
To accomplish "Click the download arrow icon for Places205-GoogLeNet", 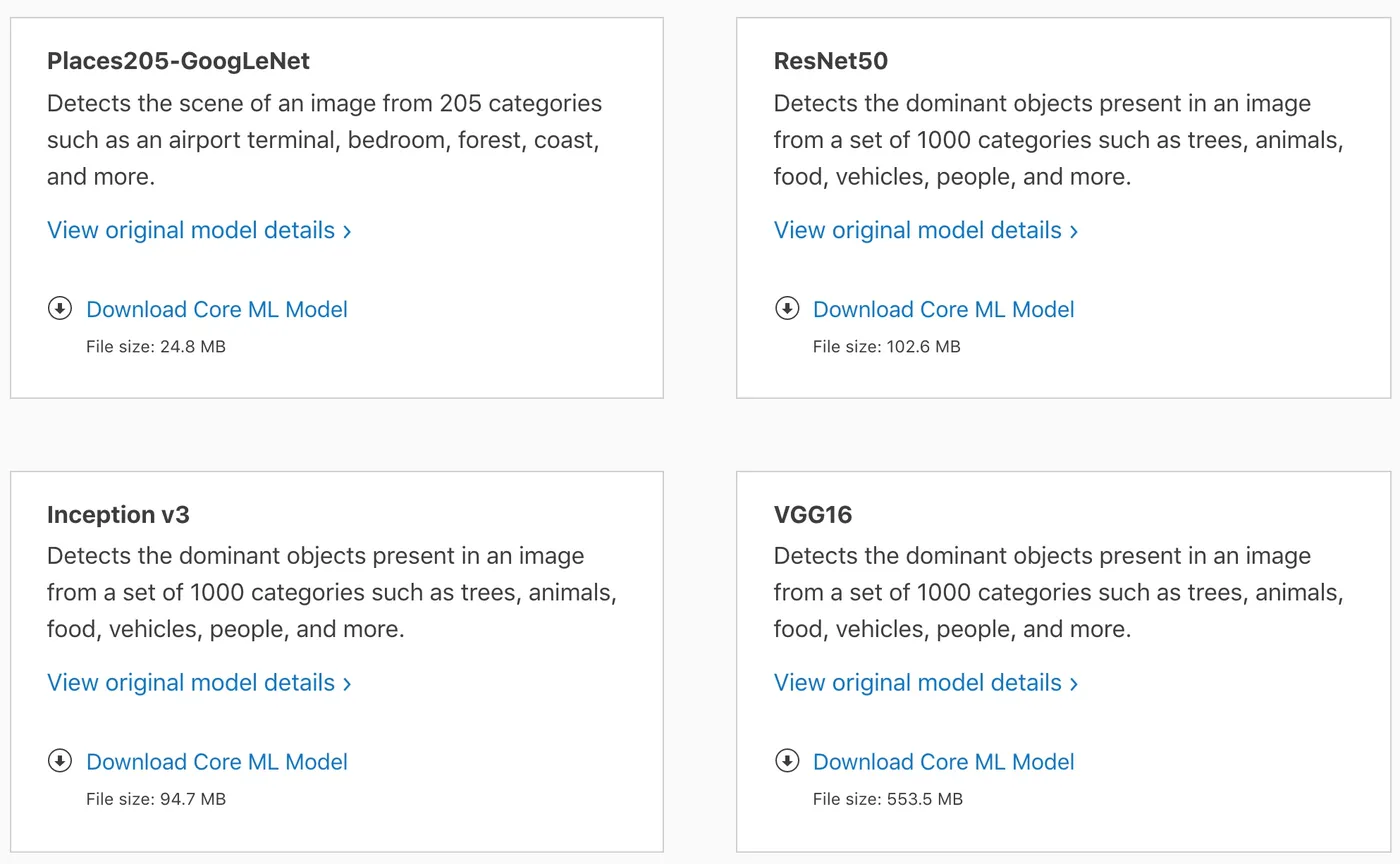I will [60, 309].
